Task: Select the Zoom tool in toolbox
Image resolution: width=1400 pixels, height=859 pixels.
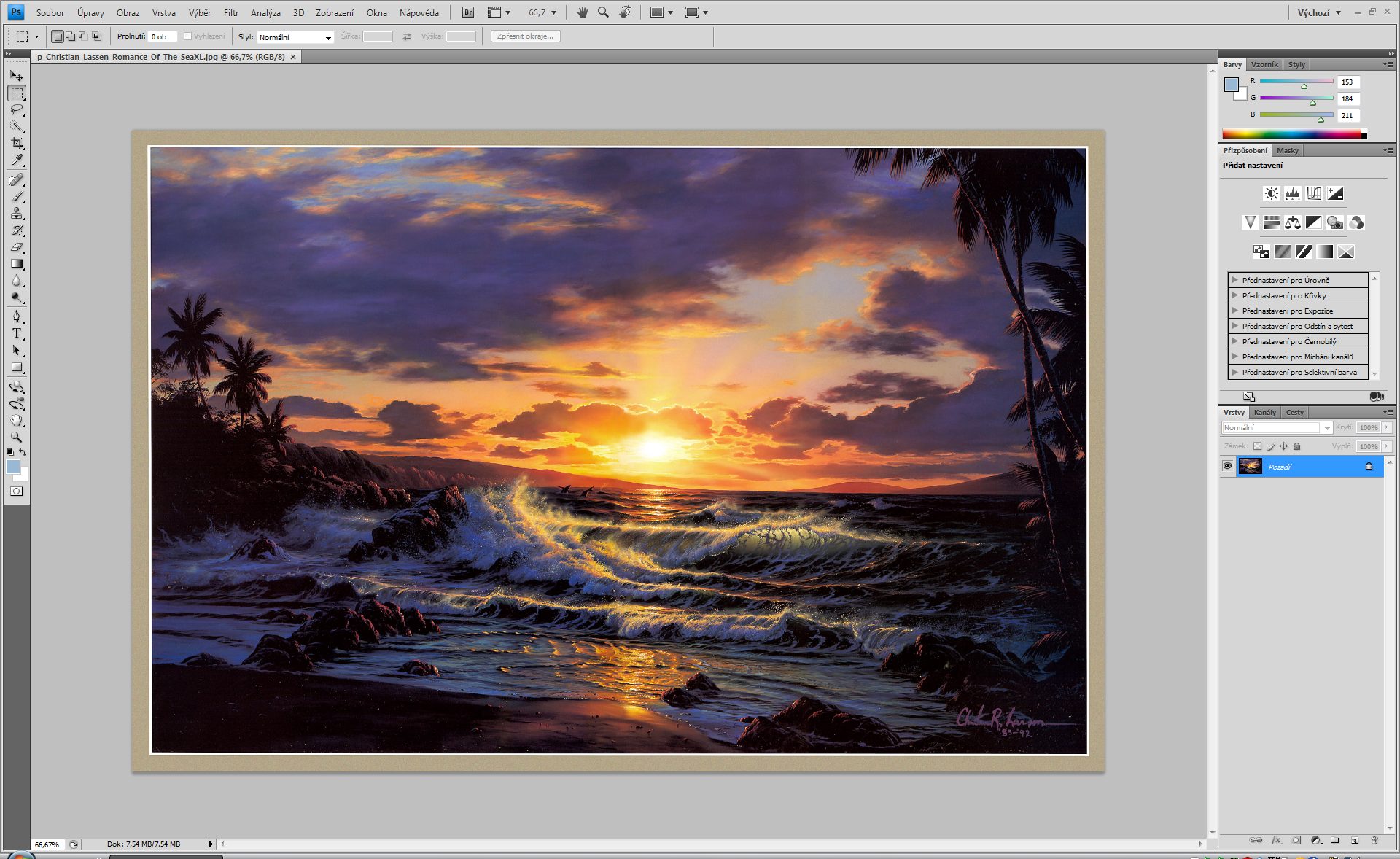Action: [17, 438]
